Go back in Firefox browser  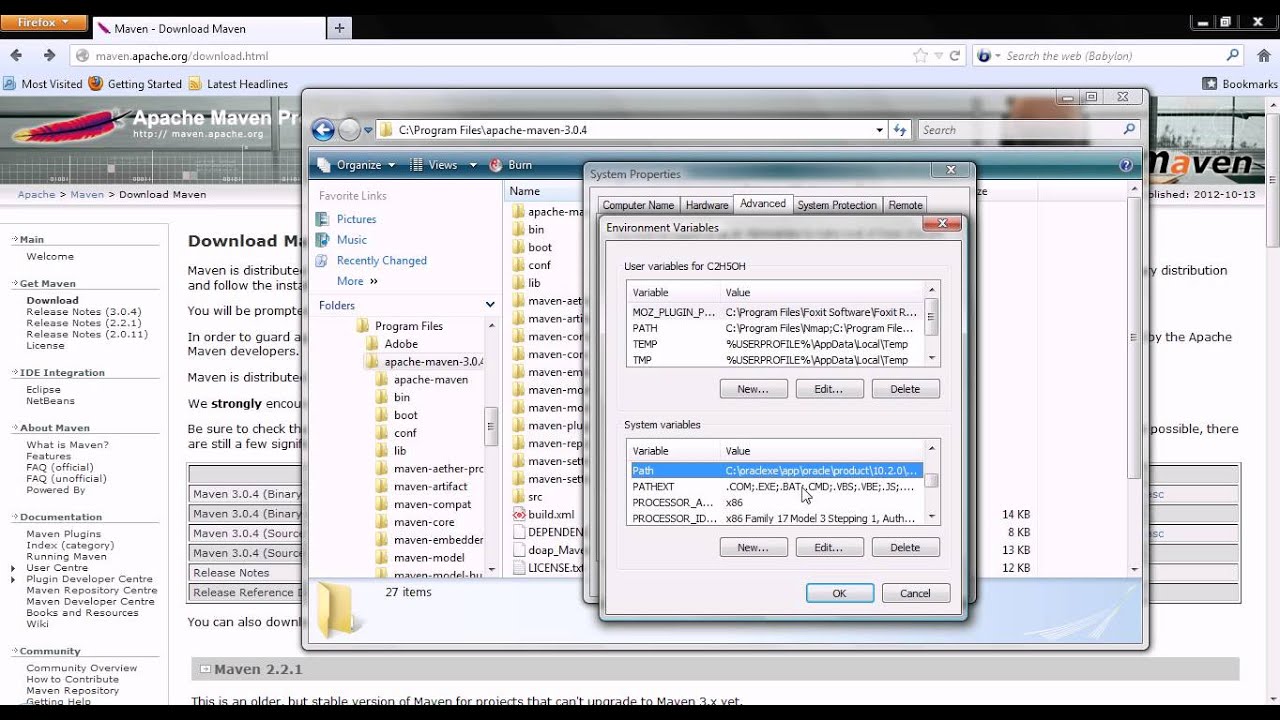(x=16, y=56)
